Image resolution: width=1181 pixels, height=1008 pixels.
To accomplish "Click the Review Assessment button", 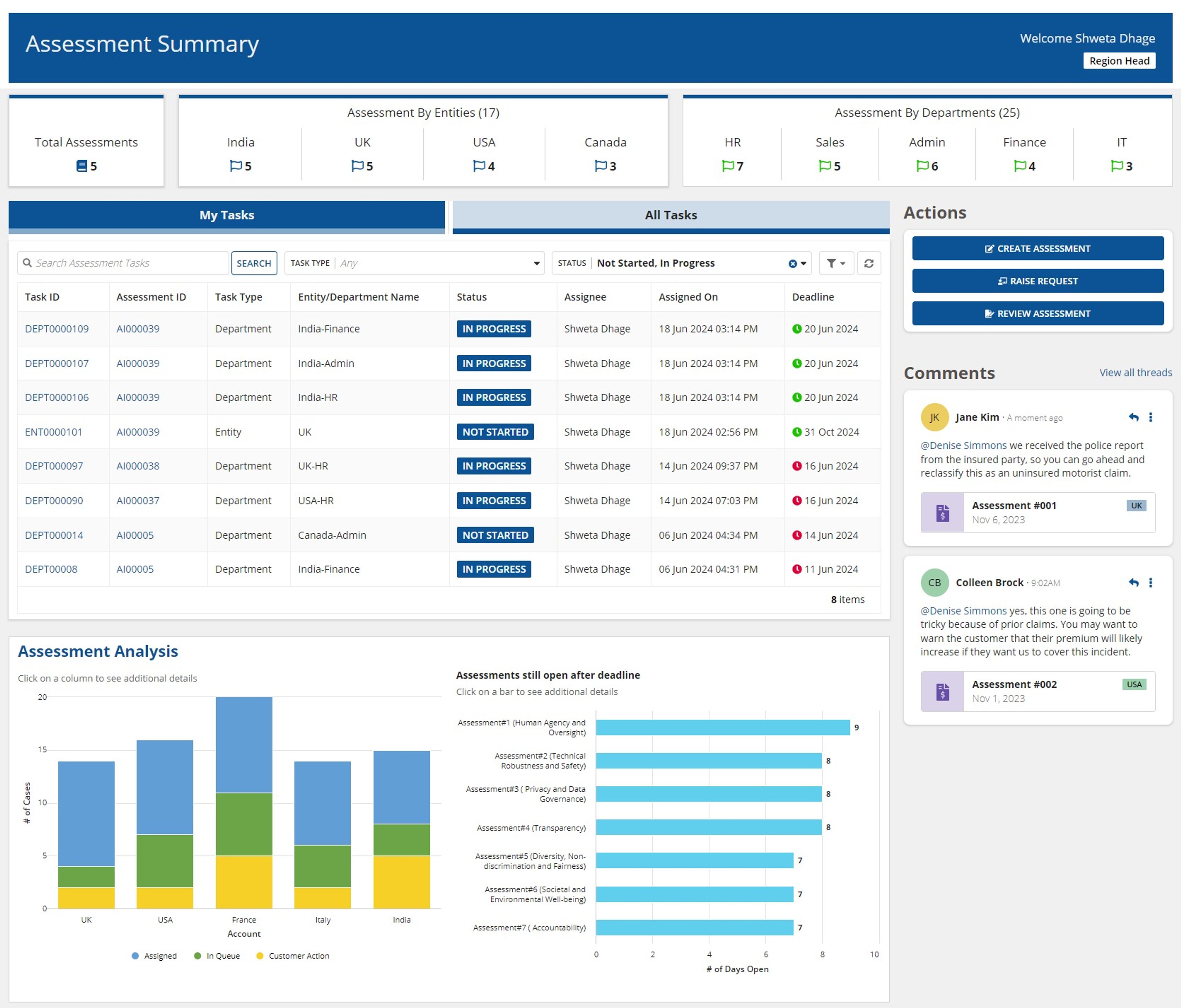I will coord(1038,313).
